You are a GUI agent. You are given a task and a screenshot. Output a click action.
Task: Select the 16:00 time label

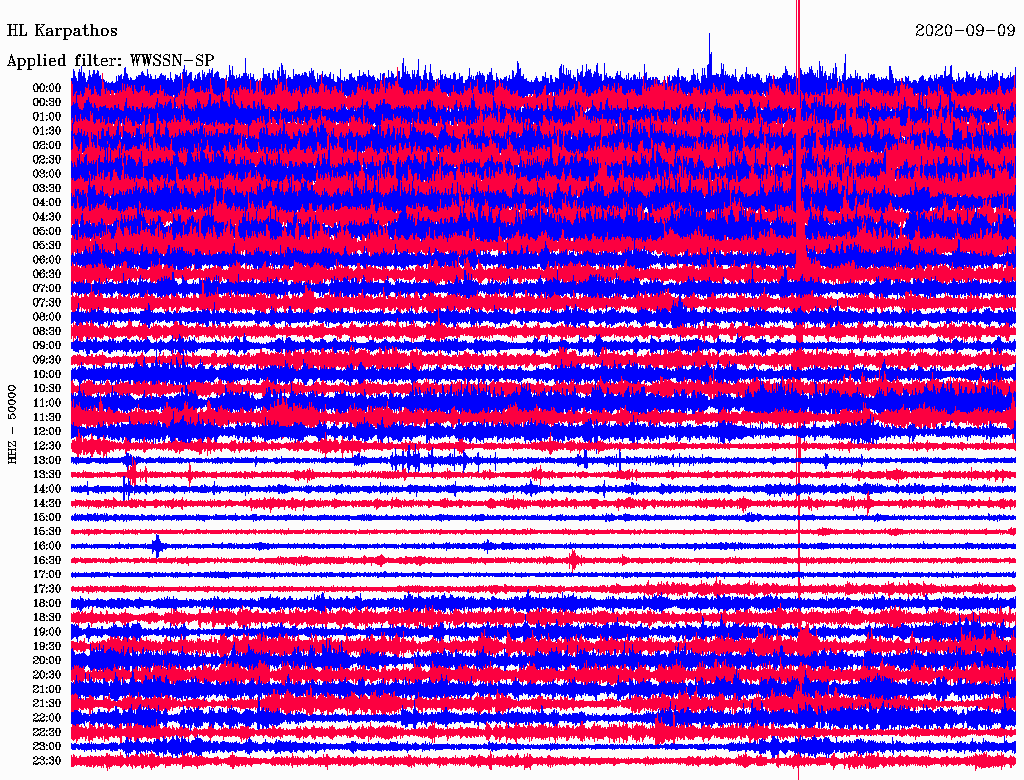coord(47,546)
